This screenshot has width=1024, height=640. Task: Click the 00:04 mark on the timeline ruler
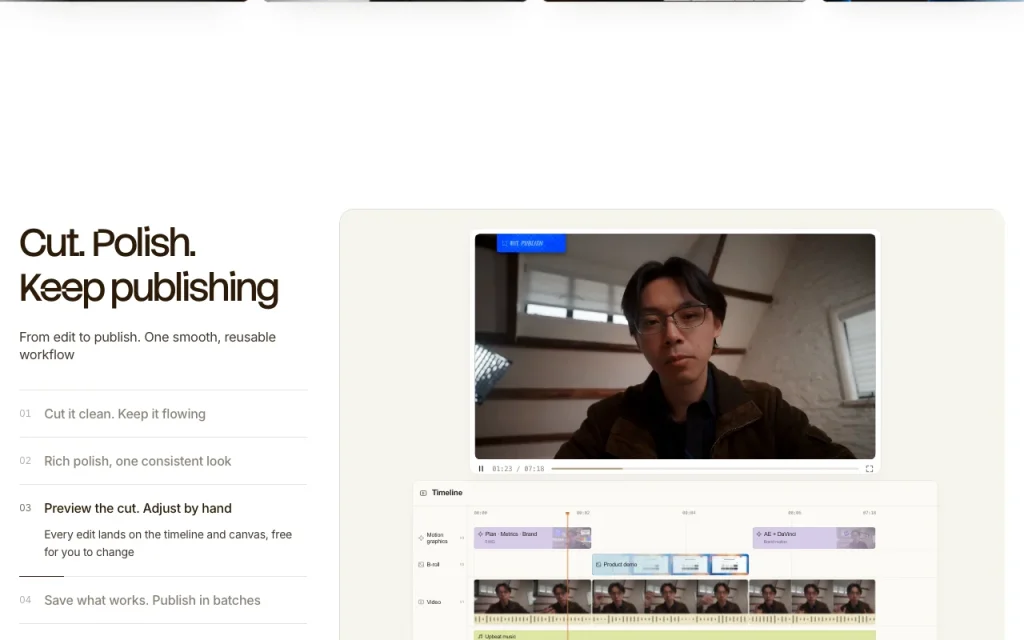point(689,513)
